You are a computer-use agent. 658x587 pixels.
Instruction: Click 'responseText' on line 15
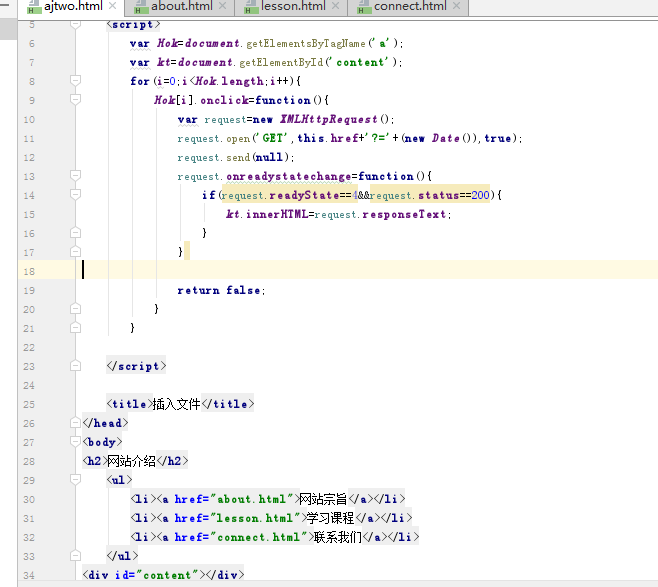(x=404, y=214)
